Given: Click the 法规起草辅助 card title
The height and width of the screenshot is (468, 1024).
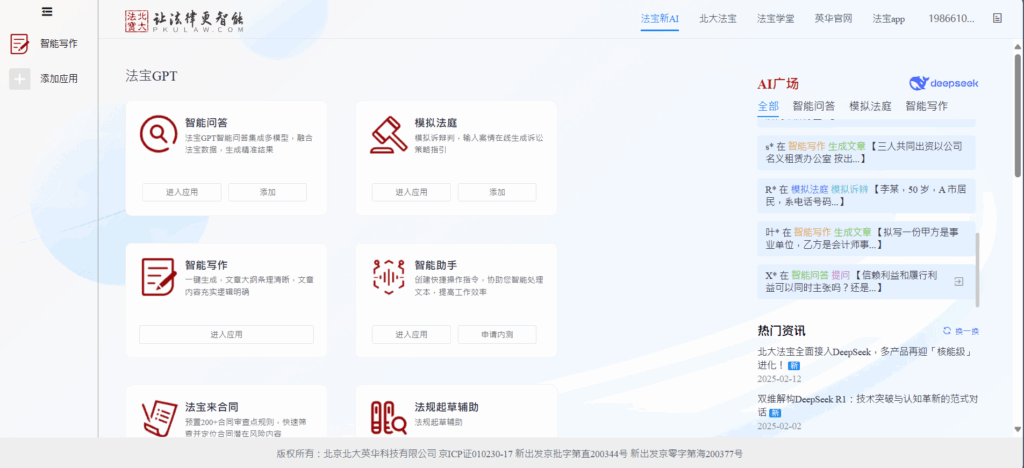Looking at the screenshot, I should tap(447, 407).
